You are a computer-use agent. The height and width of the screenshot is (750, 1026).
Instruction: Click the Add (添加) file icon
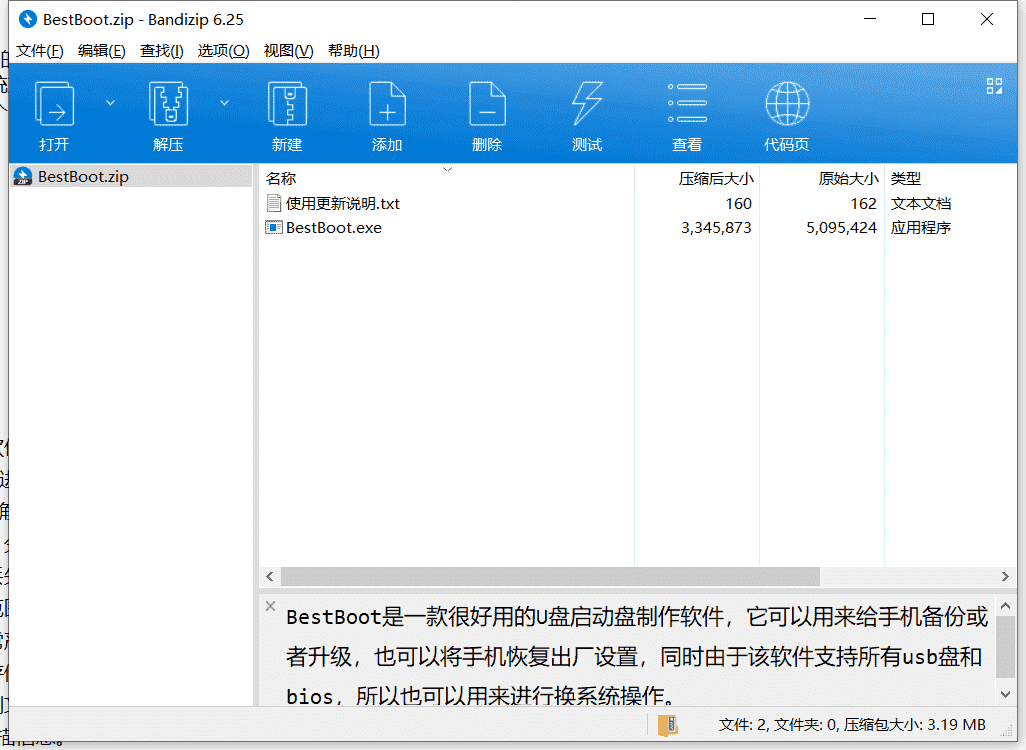pyautogui.click(x=387, y=103)
